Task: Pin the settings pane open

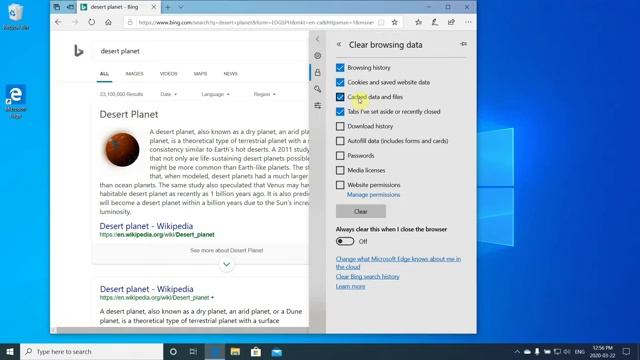Action: pyautogui.click(x=463, y=44)
